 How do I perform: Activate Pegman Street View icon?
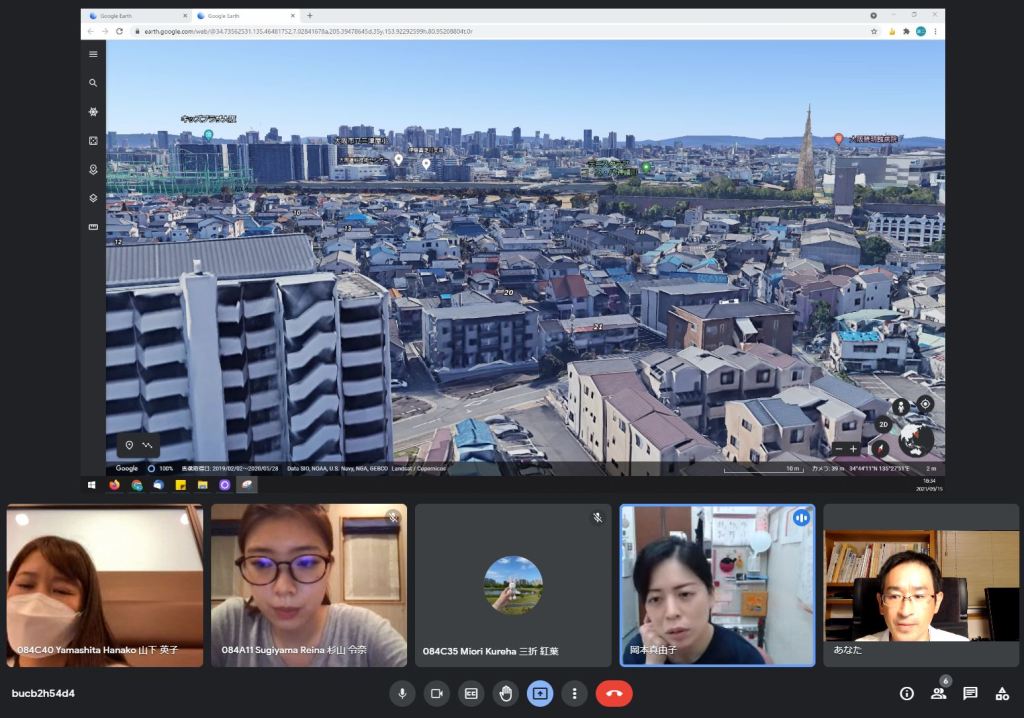pos(899,405)
